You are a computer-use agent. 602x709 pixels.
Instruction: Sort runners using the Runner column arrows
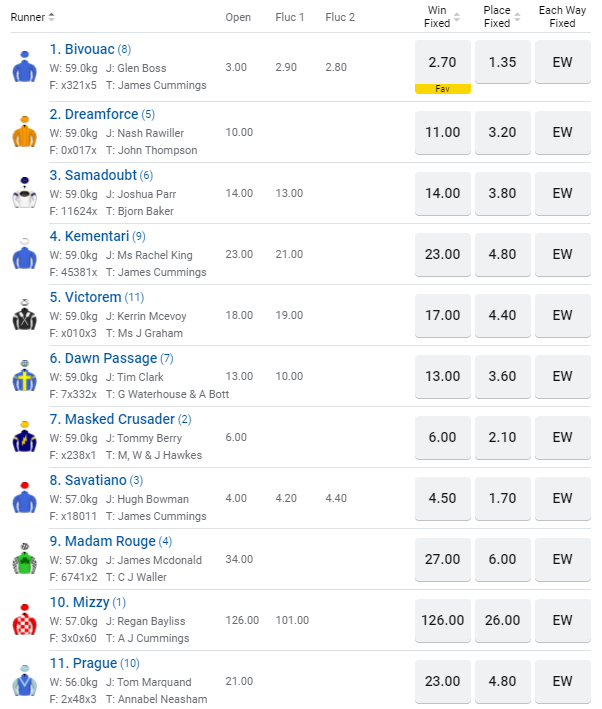click(52, 17)
